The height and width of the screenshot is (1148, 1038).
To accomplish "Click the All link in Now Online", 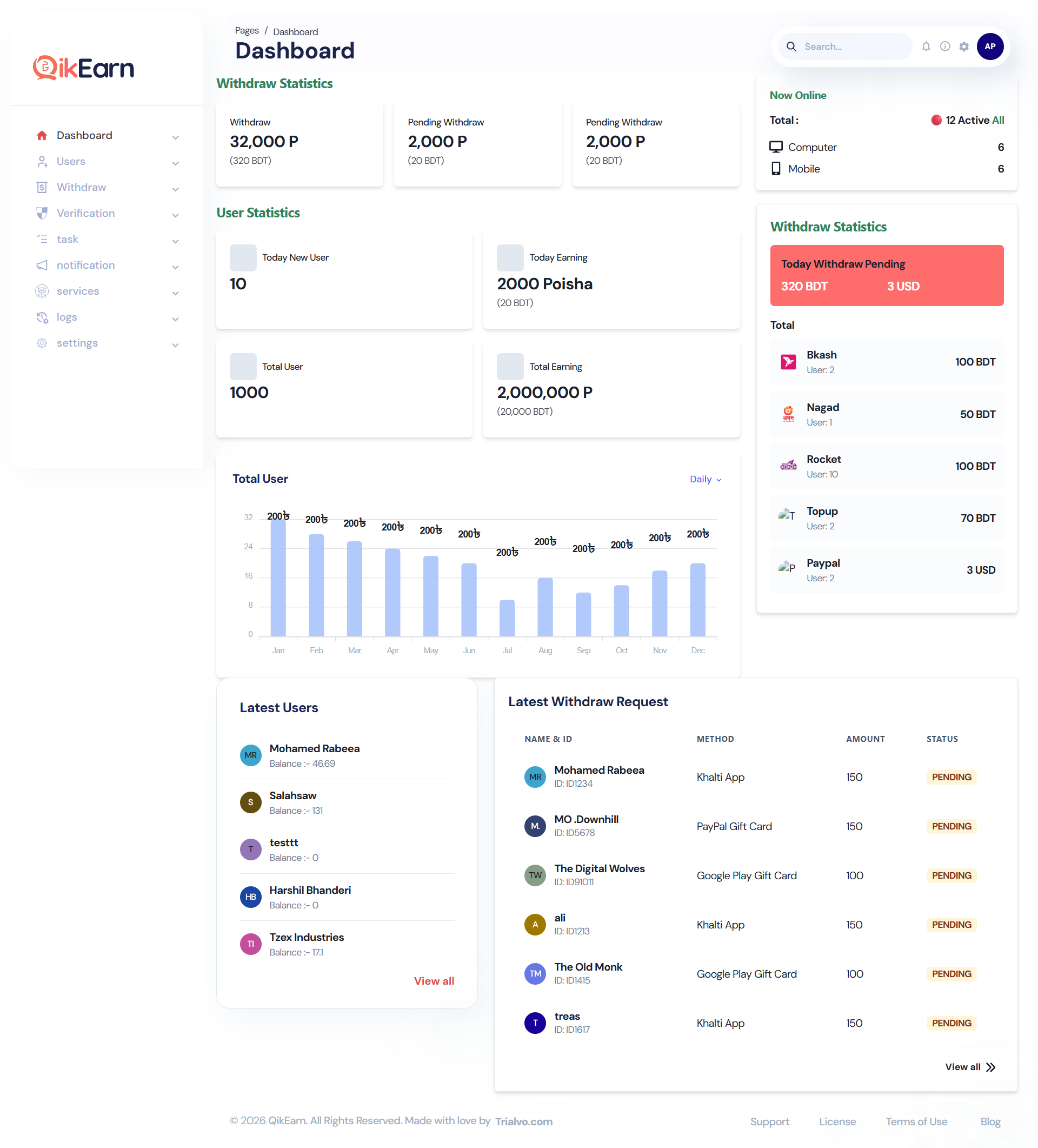I will 997,120.
